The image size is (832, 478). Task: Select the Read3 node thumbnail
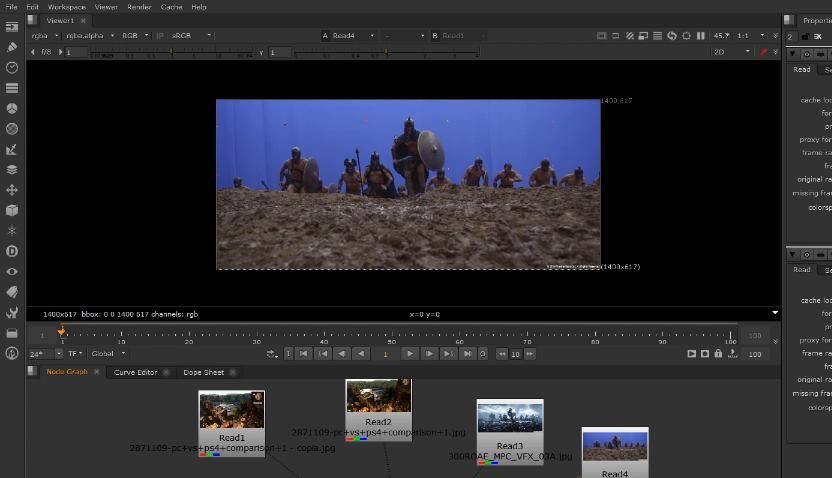pyautogui.click(x=510, y=416)
